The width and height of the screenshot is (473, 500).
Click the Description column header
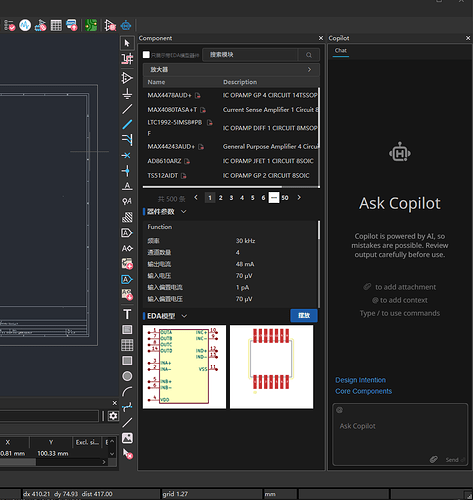240,82
